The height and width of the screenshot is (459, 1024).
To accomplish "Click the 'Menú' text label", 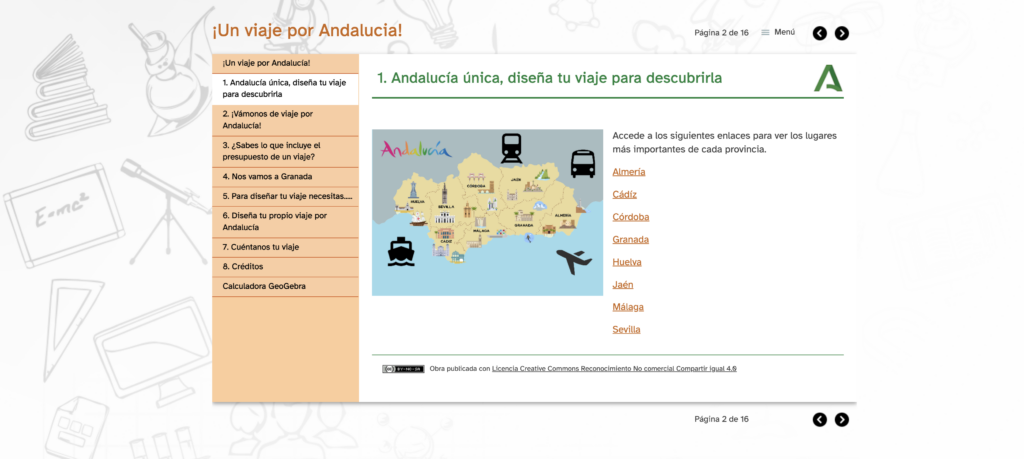I will (784, 32).
